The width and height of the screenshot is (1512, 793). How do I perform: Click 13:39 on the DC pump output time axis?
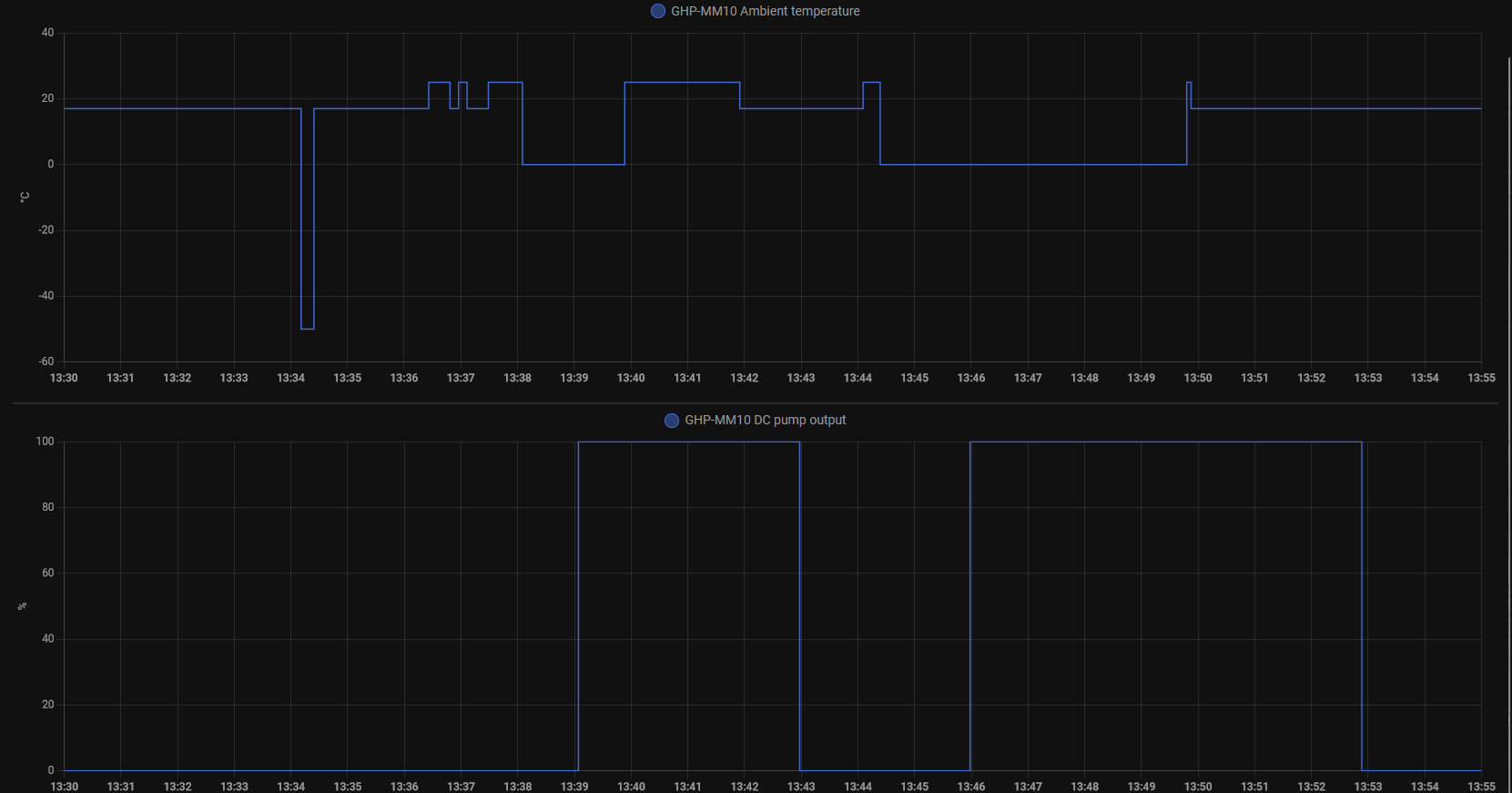coord(574,787)
